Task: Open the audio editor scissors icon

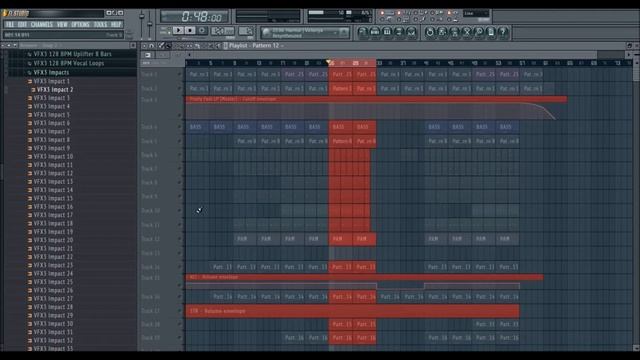Action: click(x=467, y=32)
